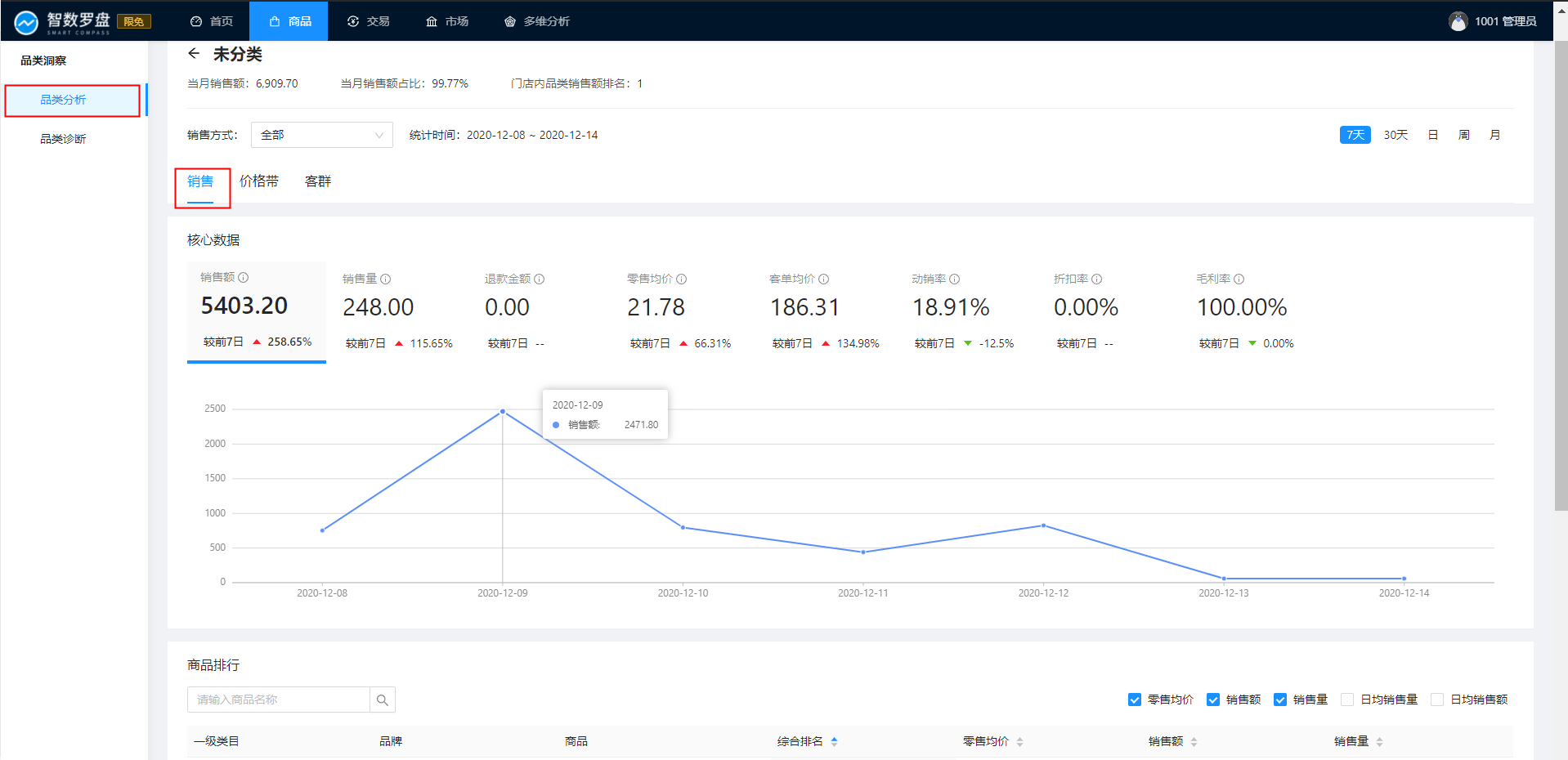Screen dimensions: 1568x760
Task: Focus the 请输入商品名称 search field
Action: click(278, 700)
